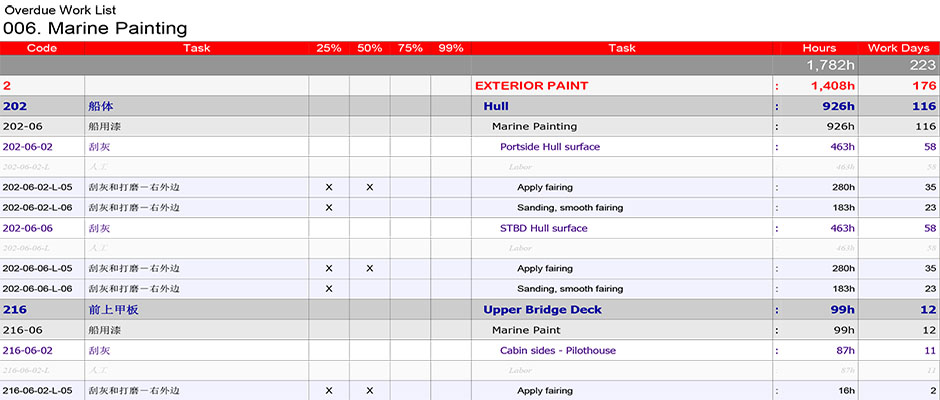Select the 202-06 Marine Painting row
This screenshot has height=400, width=940.
pyautogui.click(x=470, y=127)
